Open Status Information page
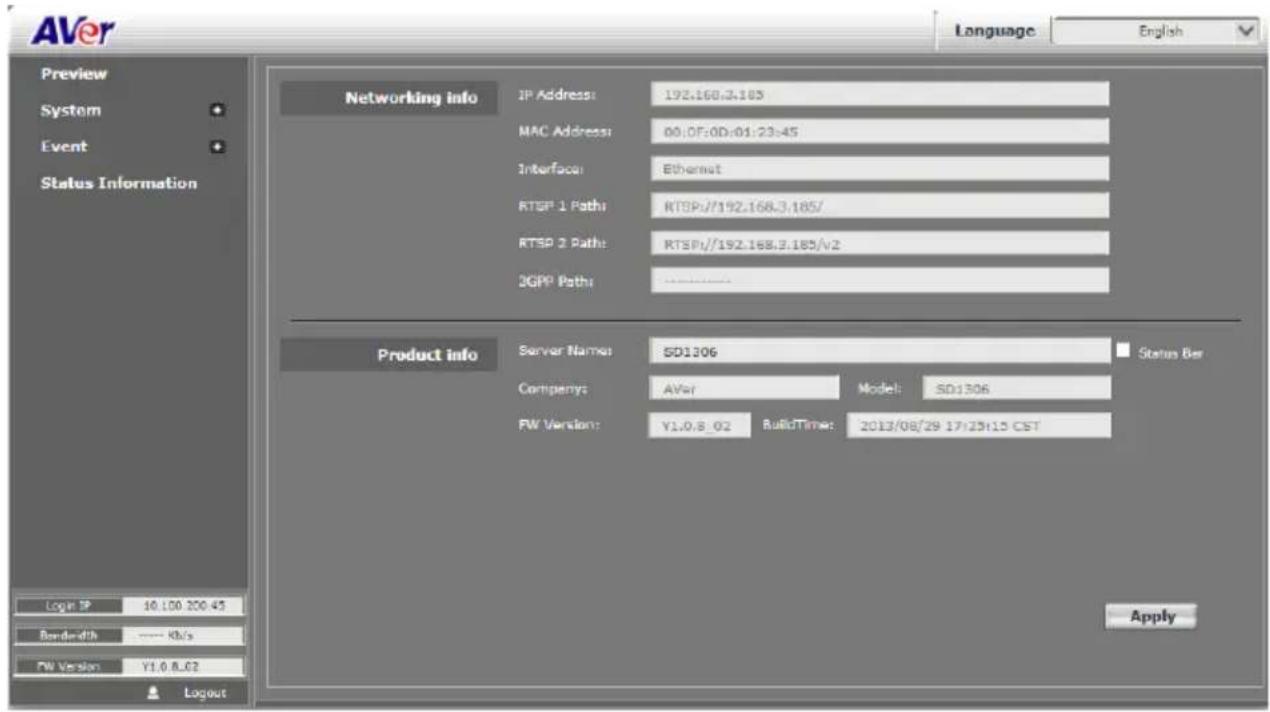 click(118, 184)
